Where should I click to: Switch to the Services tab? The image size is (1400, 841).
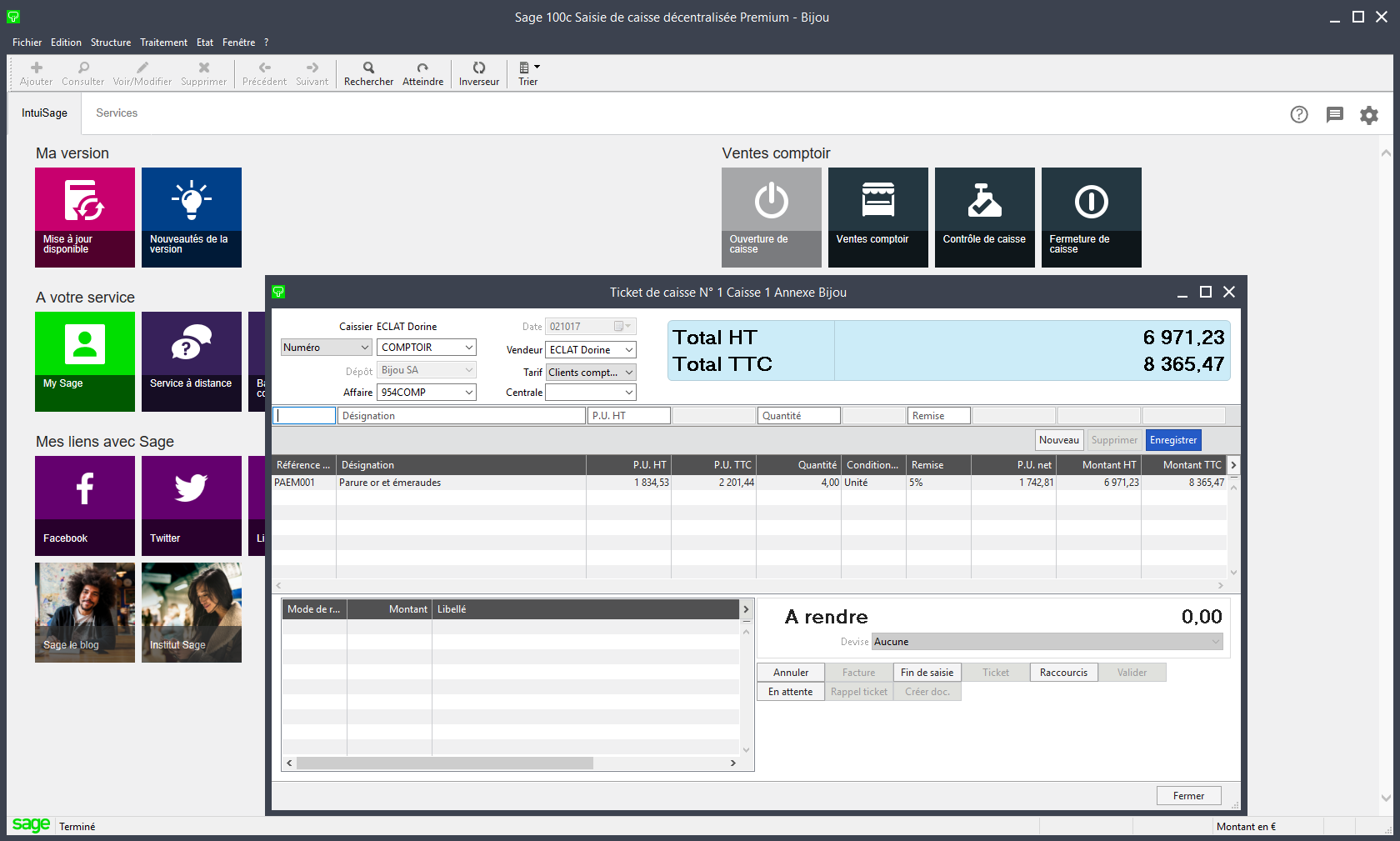pyautogui.click(x=117, y=113)
